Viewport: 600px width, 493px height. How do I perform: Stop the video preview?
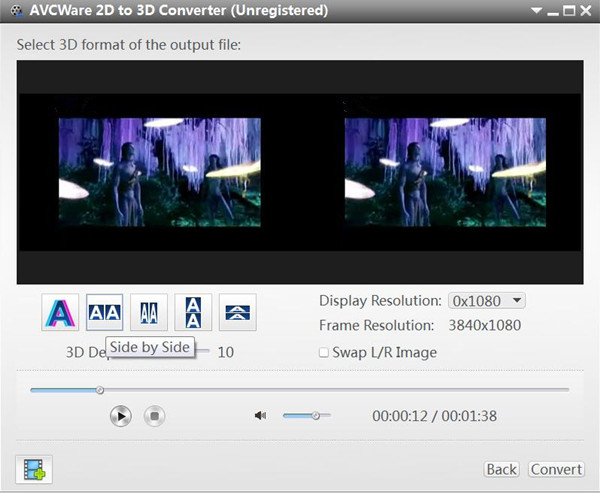click(x=155, y=416)
